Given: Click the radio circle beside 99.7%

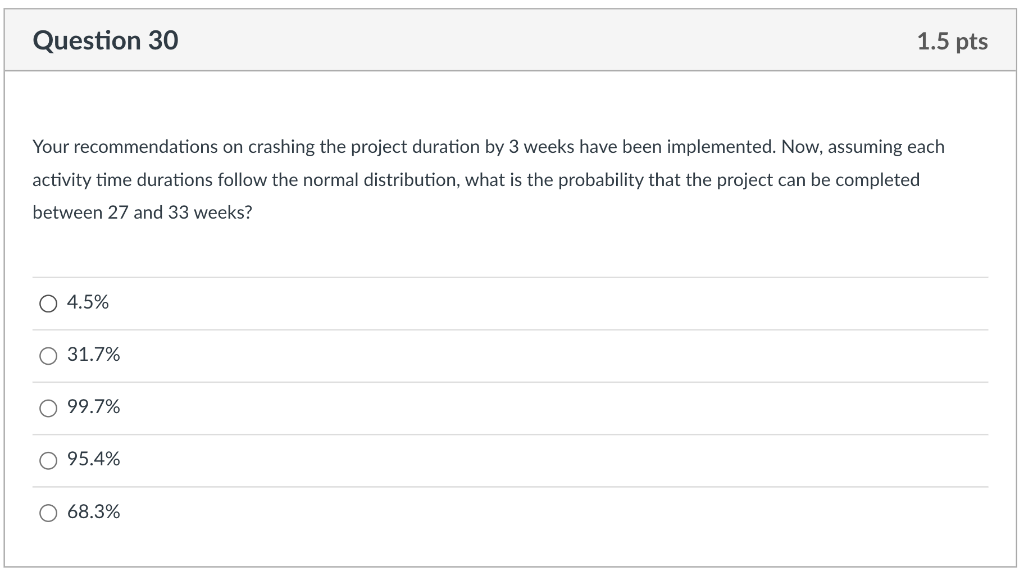Looking at the screenshot, I should (48, 408).
